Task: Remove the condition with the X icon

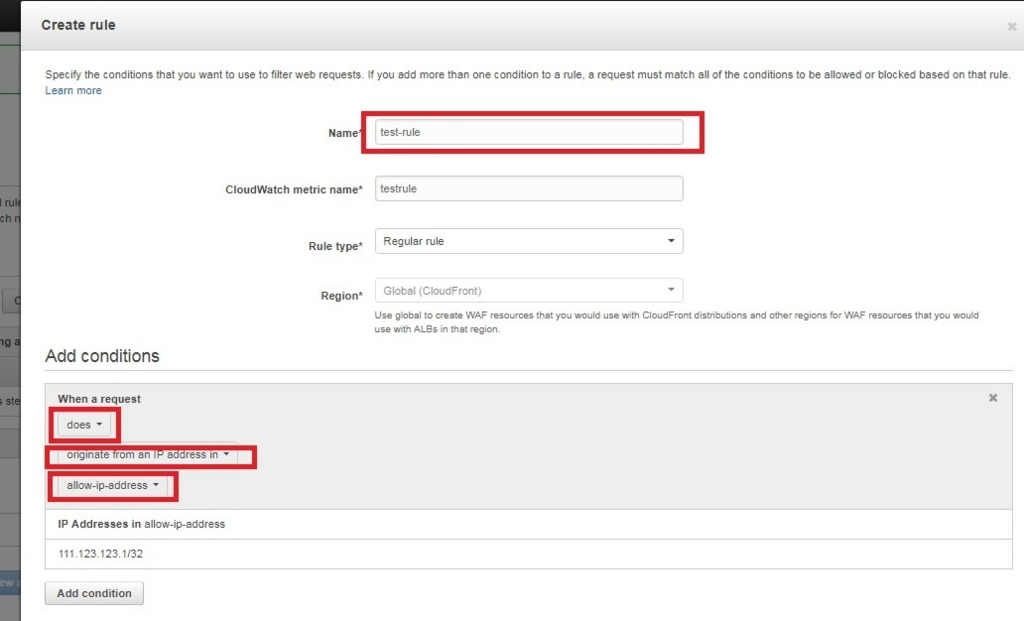Action: (993, 398)
